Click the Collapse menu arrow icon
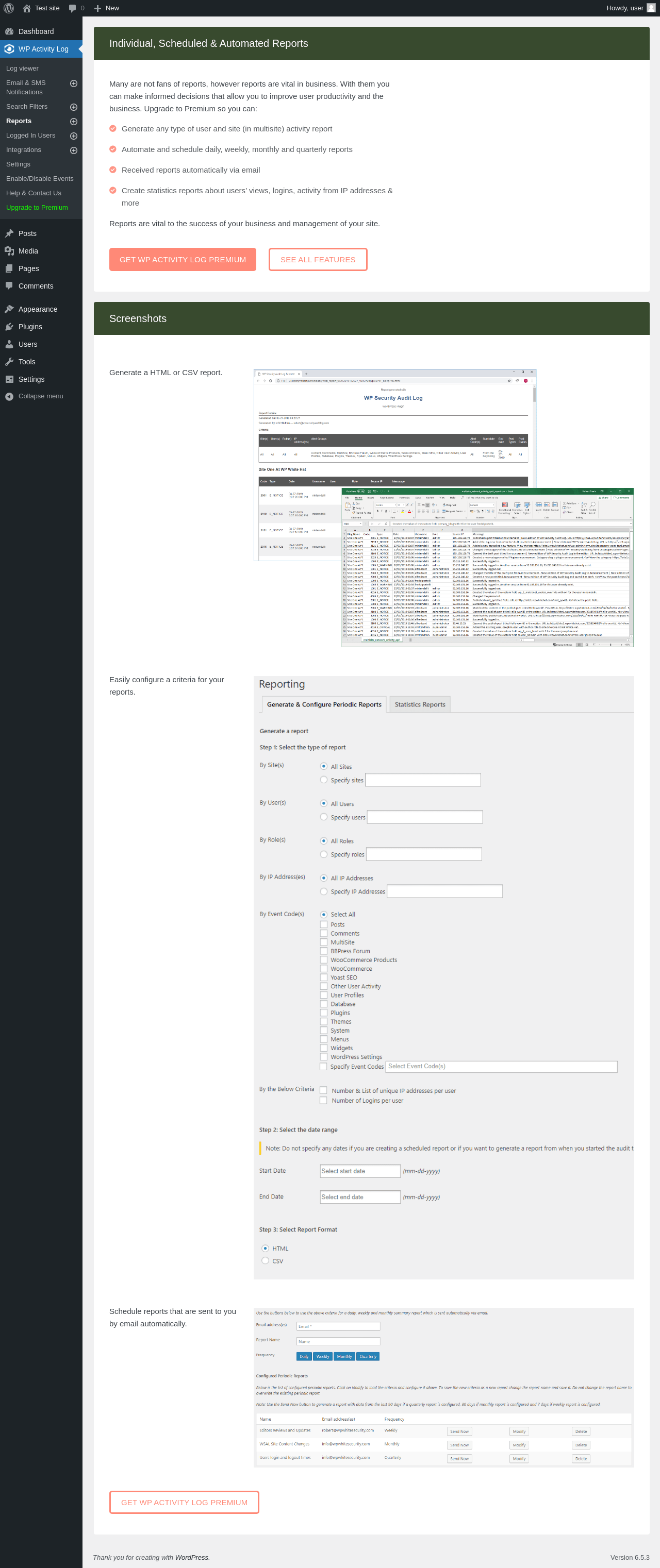 point(9,396)
